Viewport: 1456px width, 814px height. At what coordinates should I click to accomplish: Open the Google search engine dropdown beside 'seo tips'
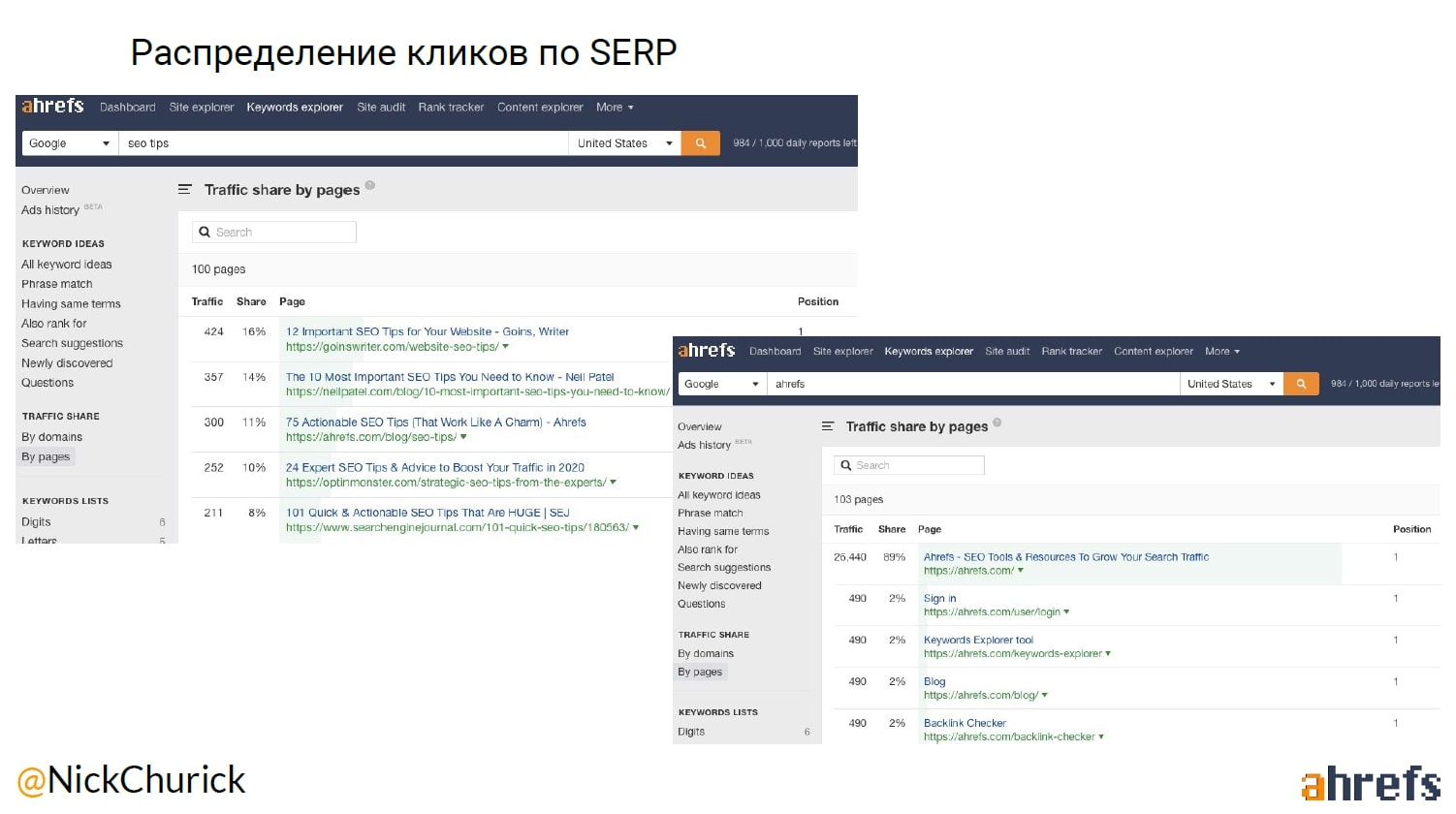click(69, 143)
